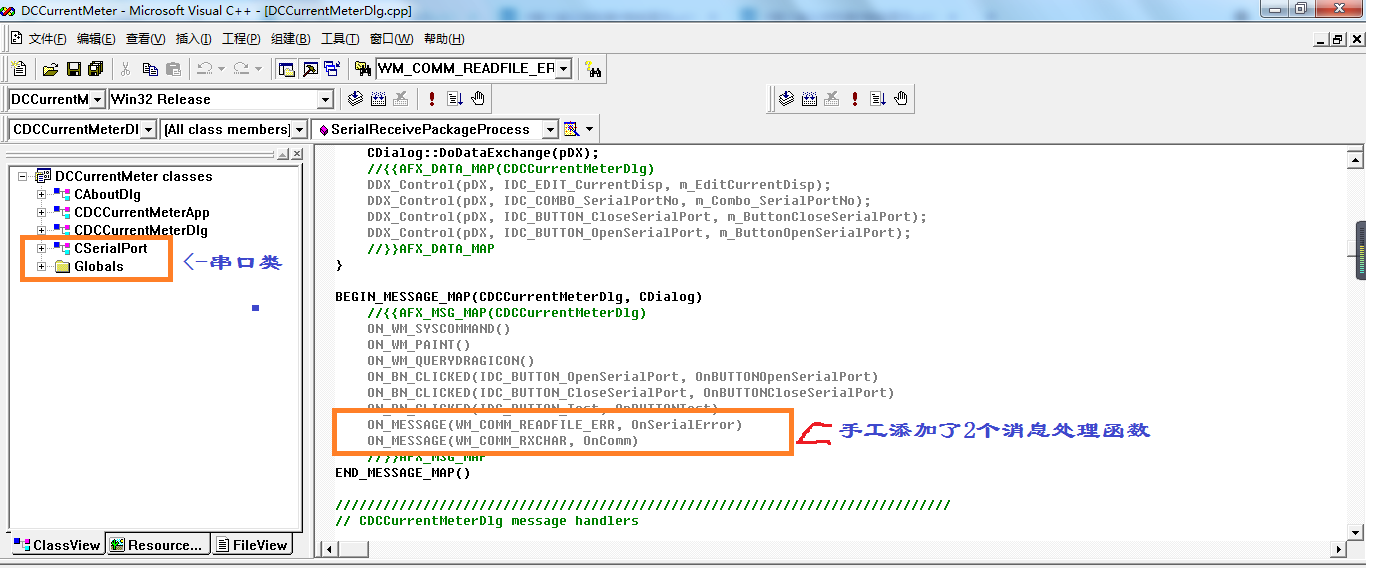Click Go debug icon near Win32 Release dropdown

coord(455,98)
